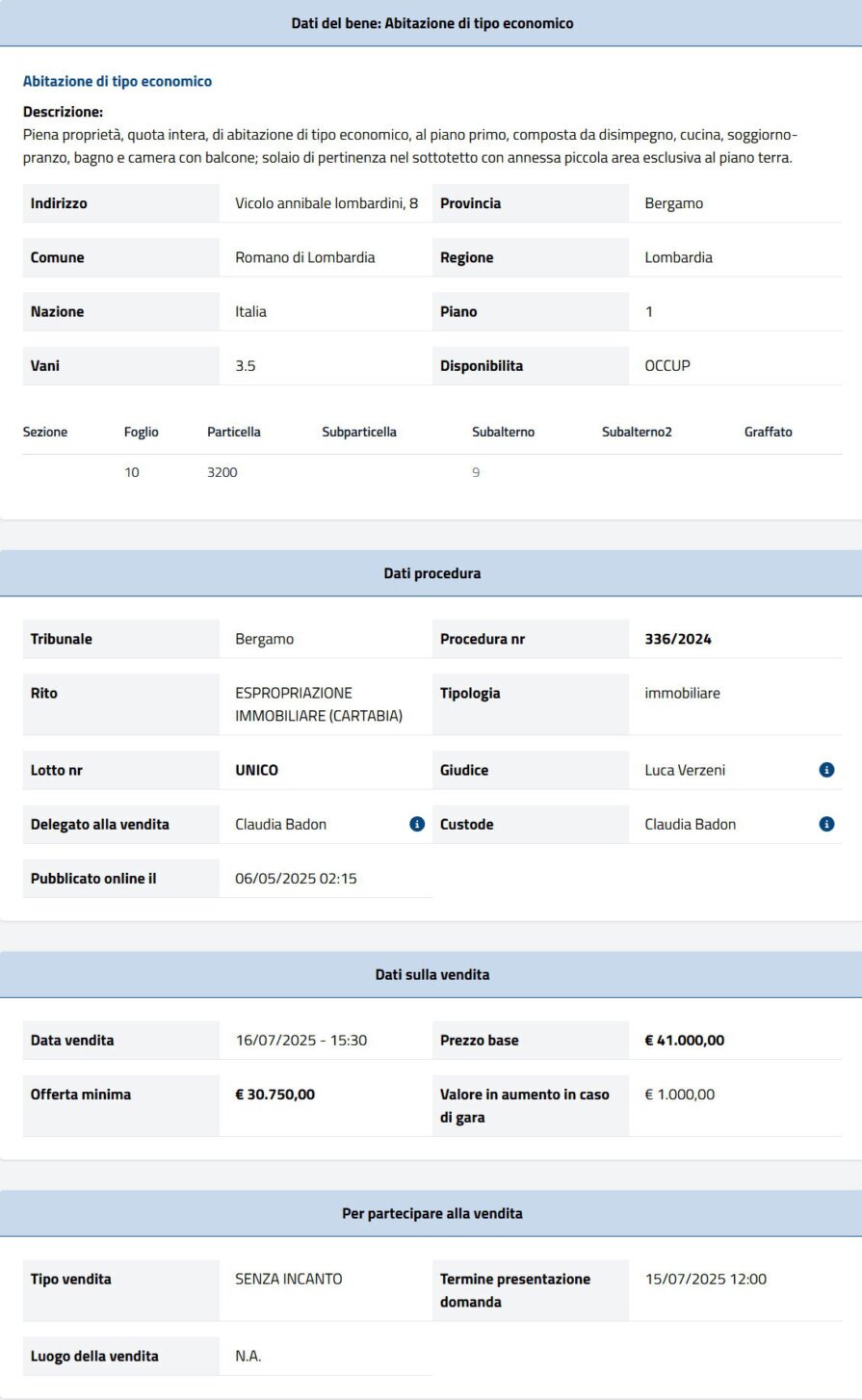The width and height of the screenshot is (862, 1400).
Task: Select Tipologia value 'immobiliare'
Action: coord(682,693)
